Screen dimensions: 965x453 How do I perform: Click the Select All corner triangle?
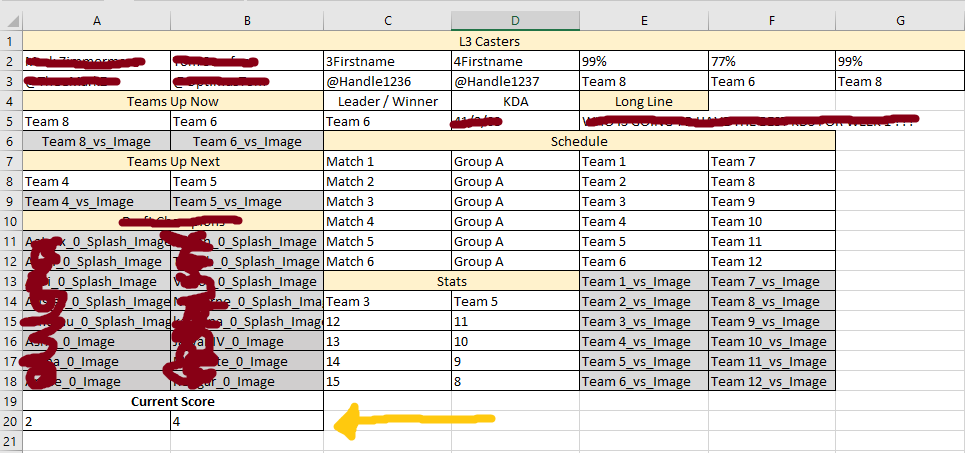(12, 22)
